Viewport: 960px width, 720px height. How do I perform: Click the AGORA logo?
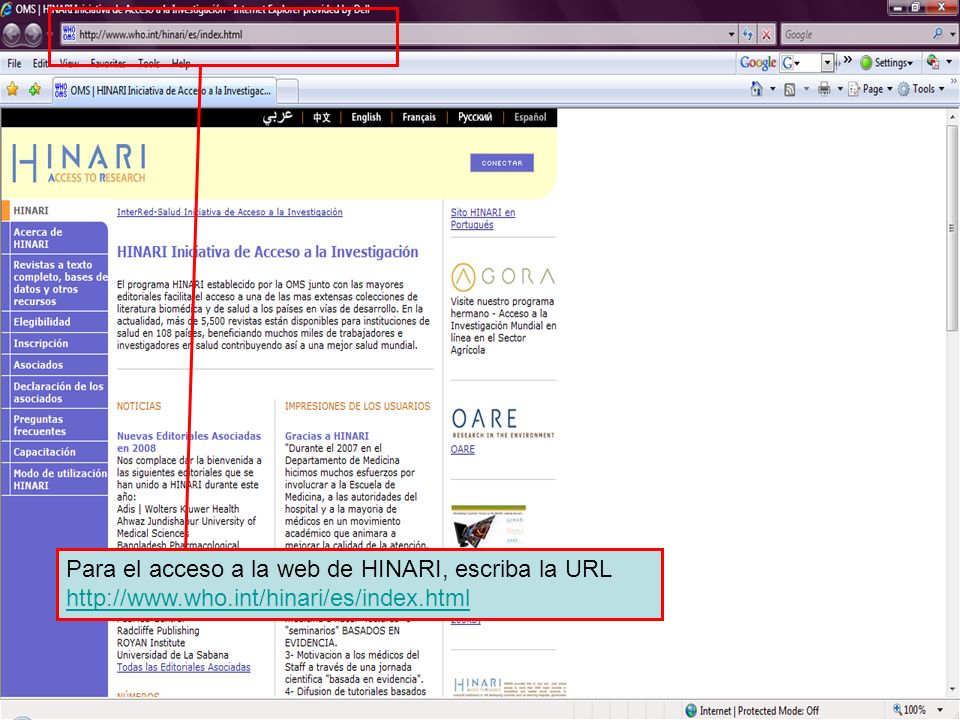[x=503, y=277]
